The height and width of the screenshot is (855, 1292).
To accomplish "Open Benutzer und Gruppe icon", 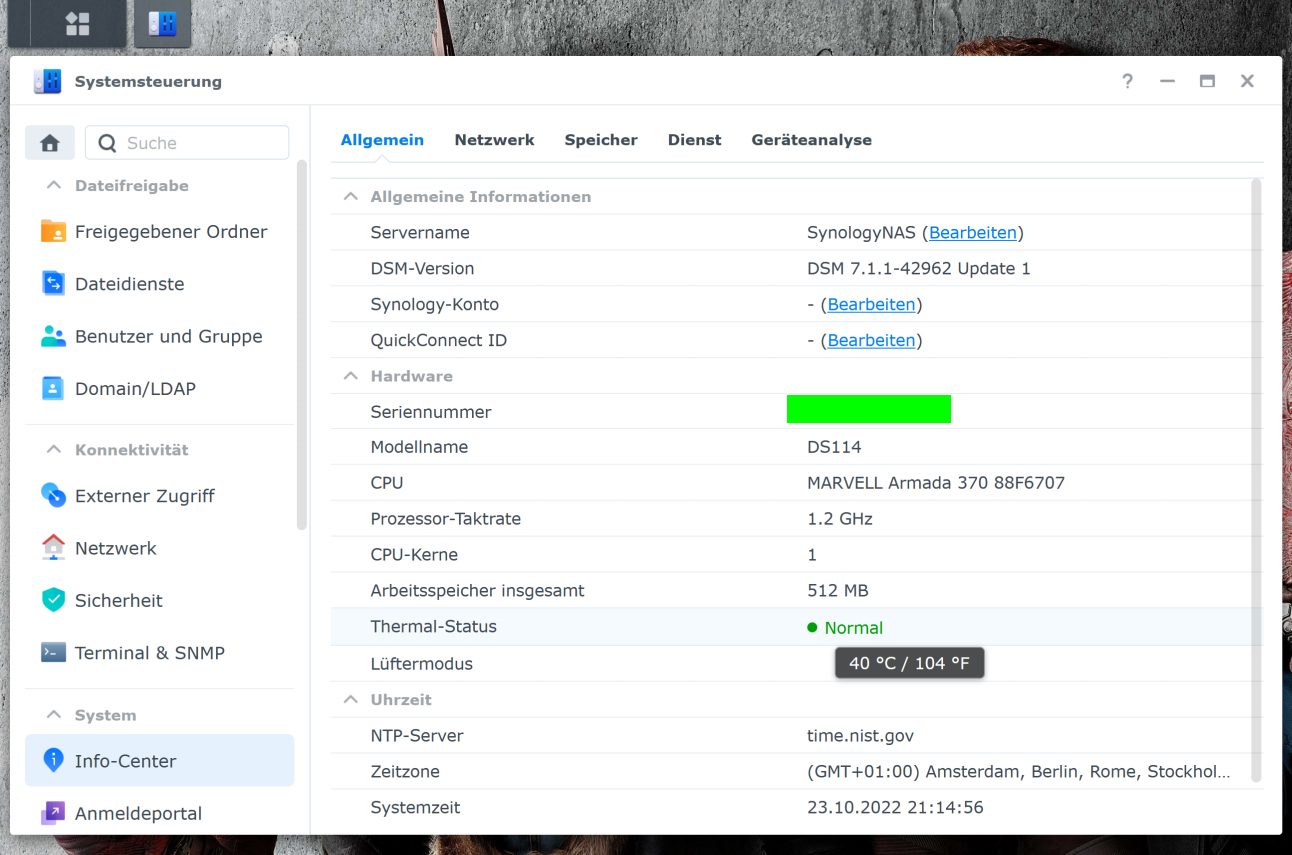I will (x=53, y=336).
